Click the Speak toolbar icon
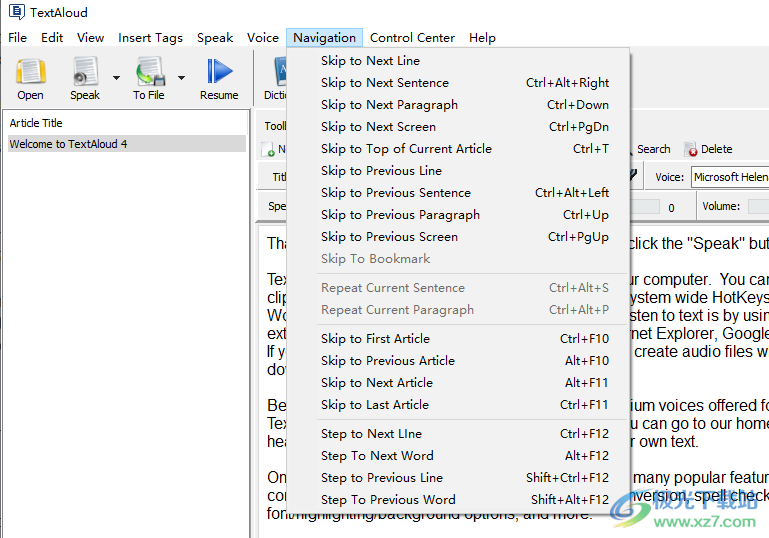Viewport: 769px width, 538px height. click(x=85, y=72)
